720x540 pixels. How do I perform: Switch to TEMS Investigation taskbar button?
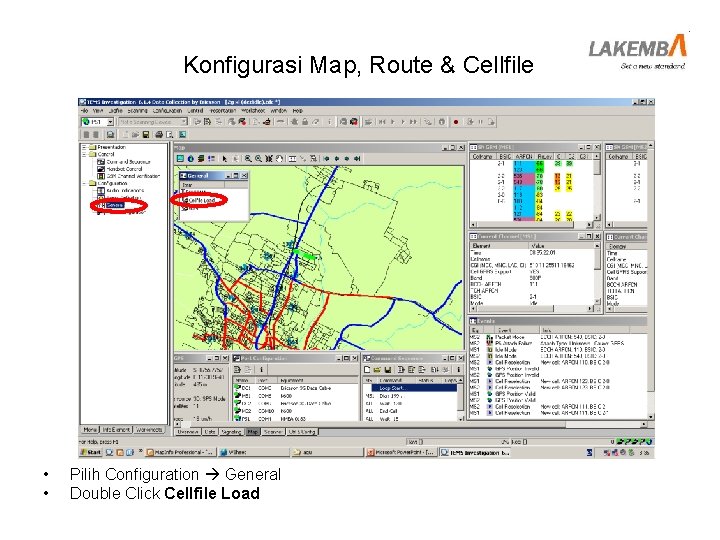pyautogui.click(x=475, y=453)
